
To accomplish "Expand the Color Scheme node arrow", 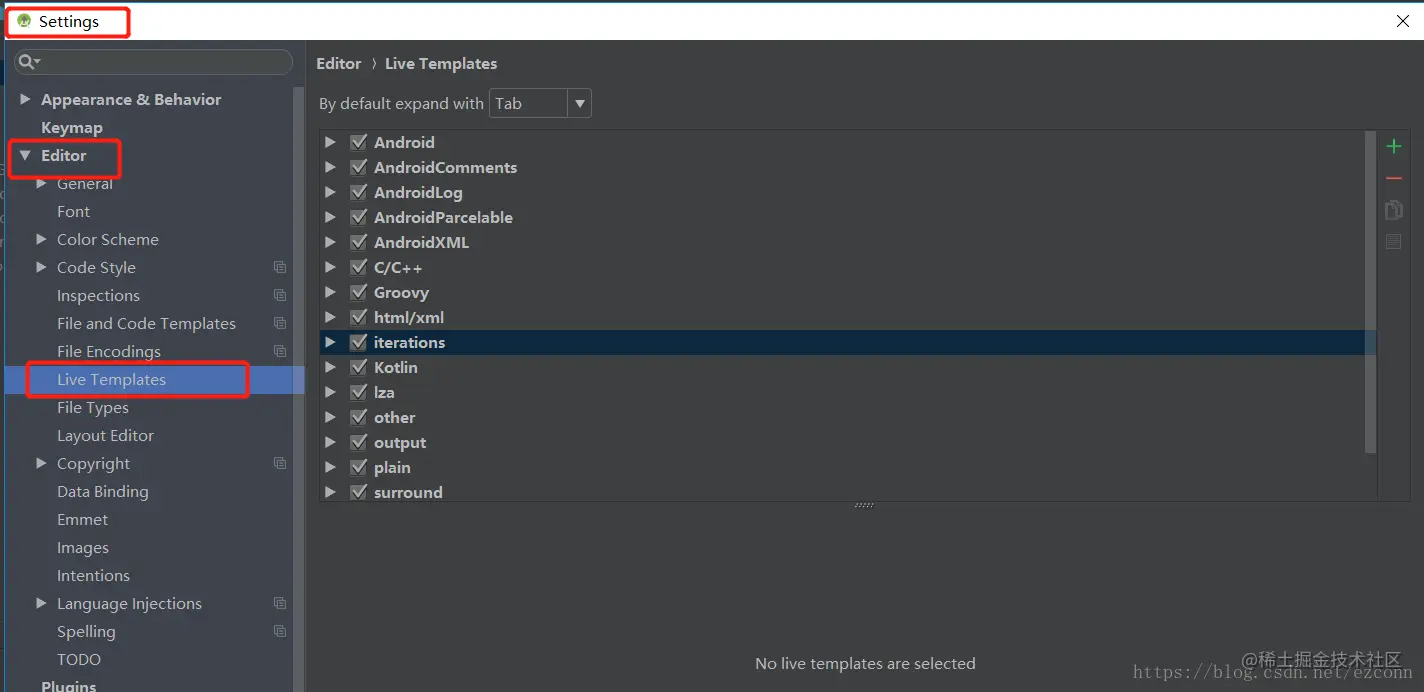I will click(x=41, y=239).
